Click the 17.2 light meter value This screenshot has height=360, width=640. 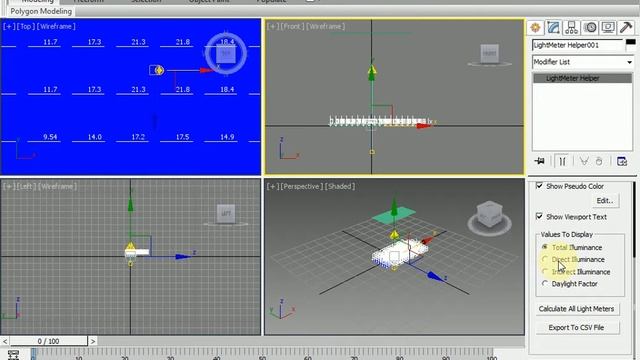click(138, 137)
